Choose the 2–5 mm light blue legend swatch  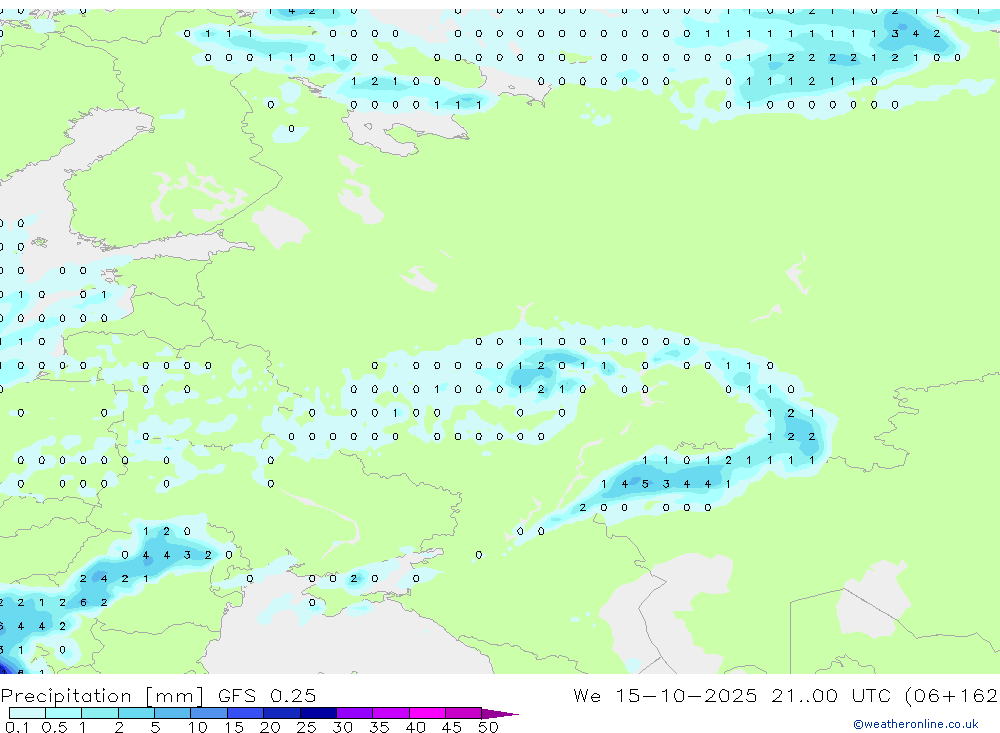tap(136, 713)
